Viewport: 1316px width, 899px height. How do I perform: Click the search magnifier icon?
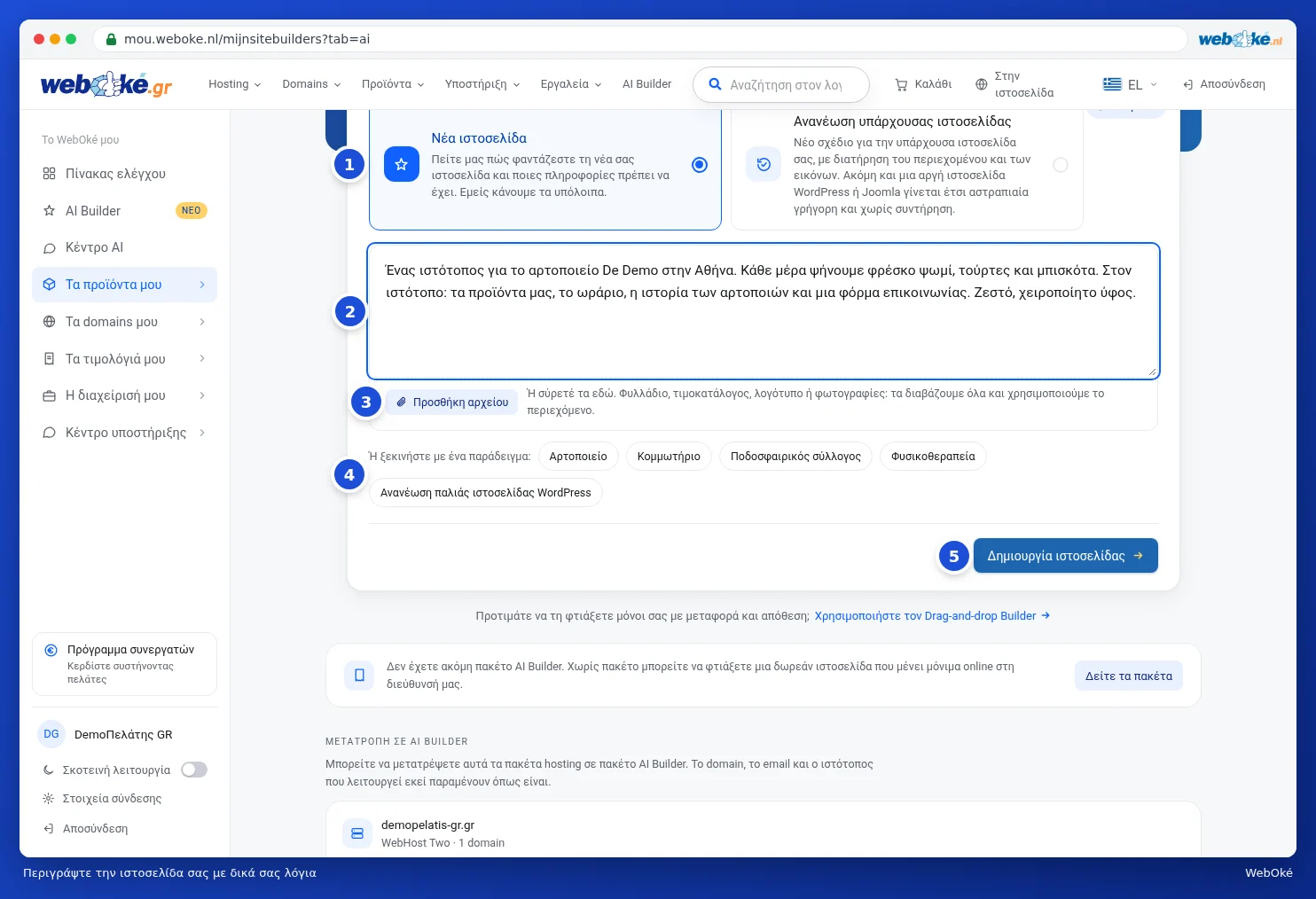[715, 84]
